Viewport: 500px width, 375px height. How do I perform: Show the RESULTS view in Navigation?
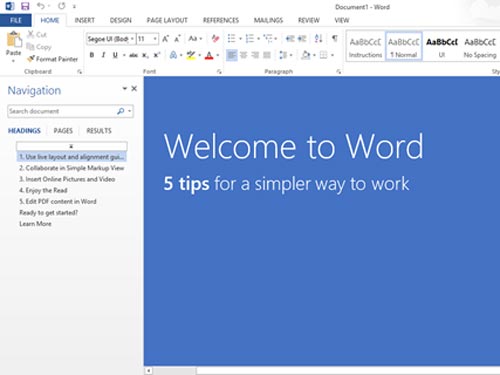click(x=99, y=131)
